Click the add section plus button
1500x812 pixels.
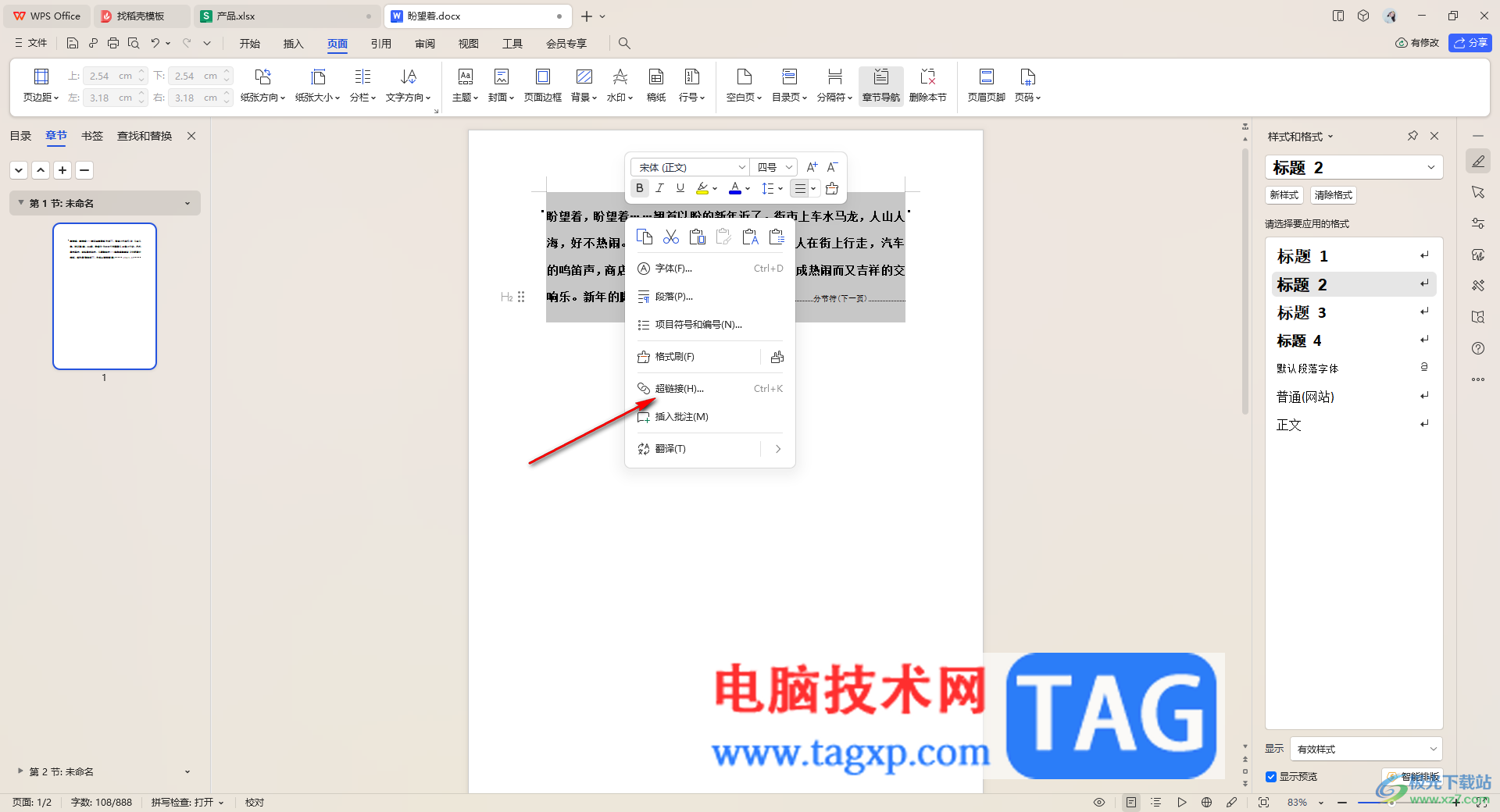[x=62, y=170]
